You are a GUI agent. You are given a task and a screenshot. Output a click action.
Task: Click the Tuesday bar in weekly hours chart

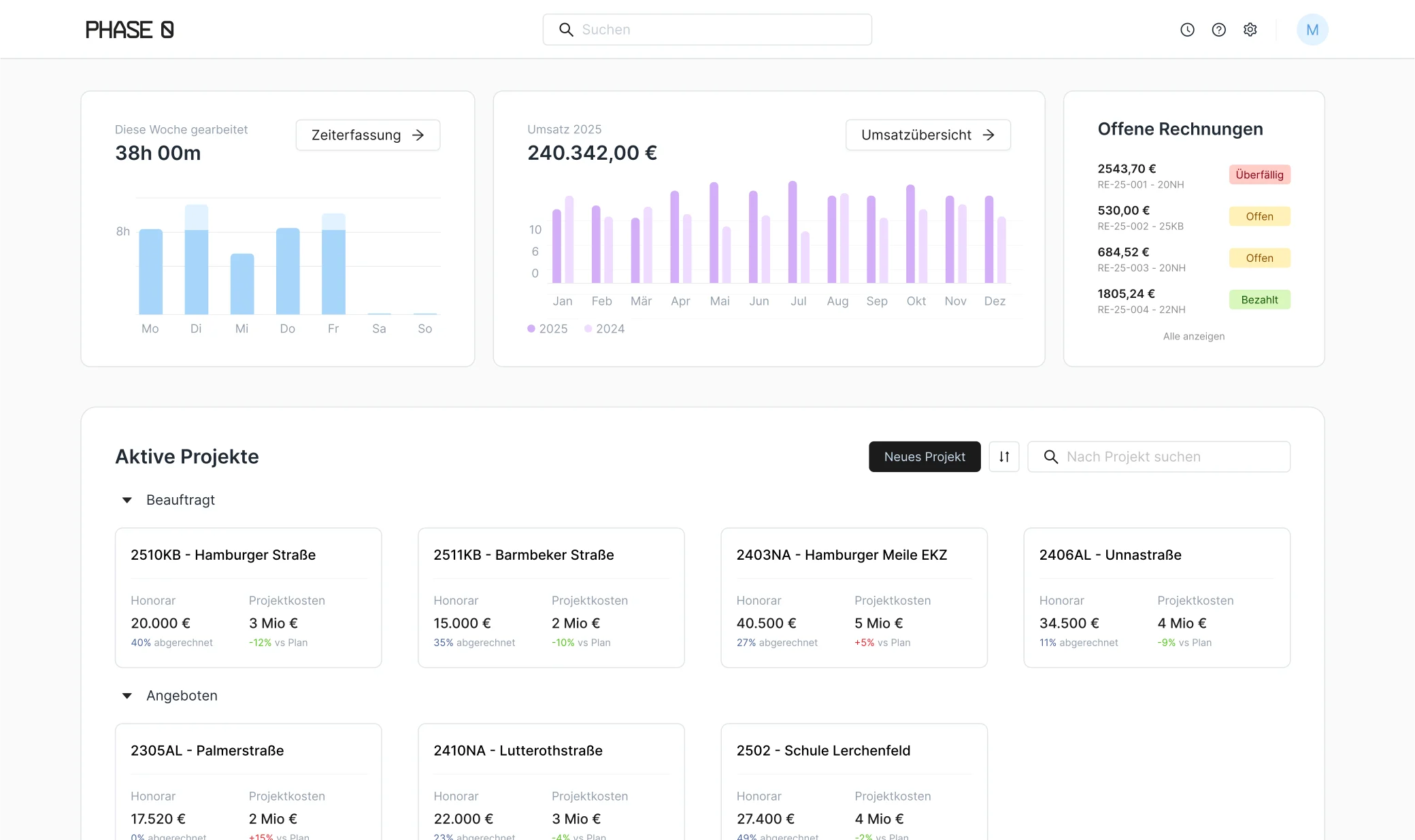(x=197, y=259)
